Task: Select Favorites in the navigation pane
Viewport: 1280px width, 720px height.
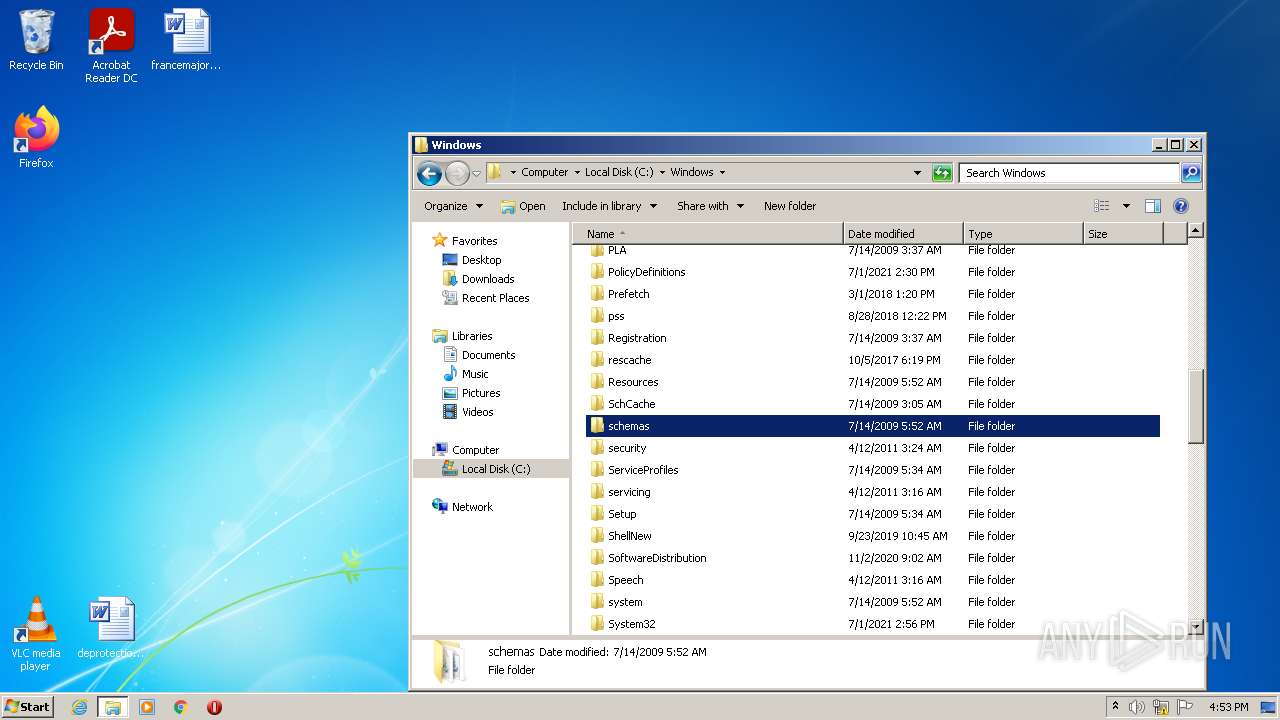Action: point(474,241)
